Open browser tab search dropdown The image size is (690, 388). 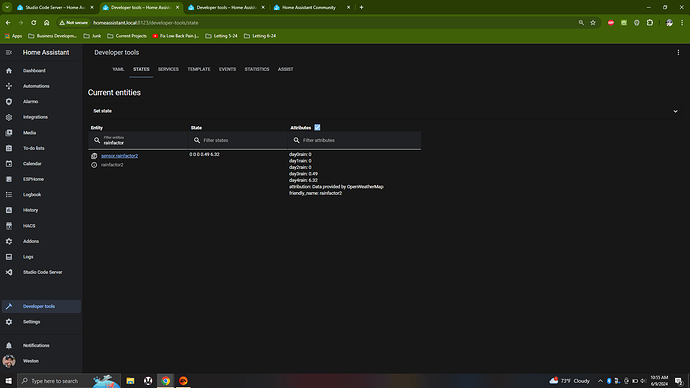[7, 7]
